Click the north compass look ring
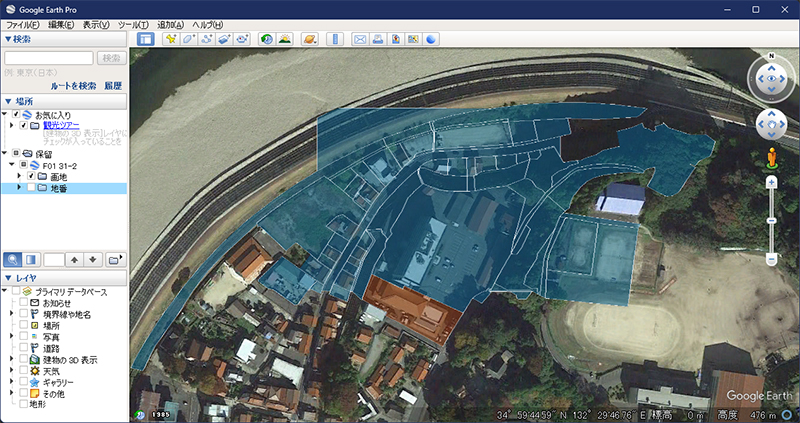Screen dimensions: 800x423 point(771,78)
